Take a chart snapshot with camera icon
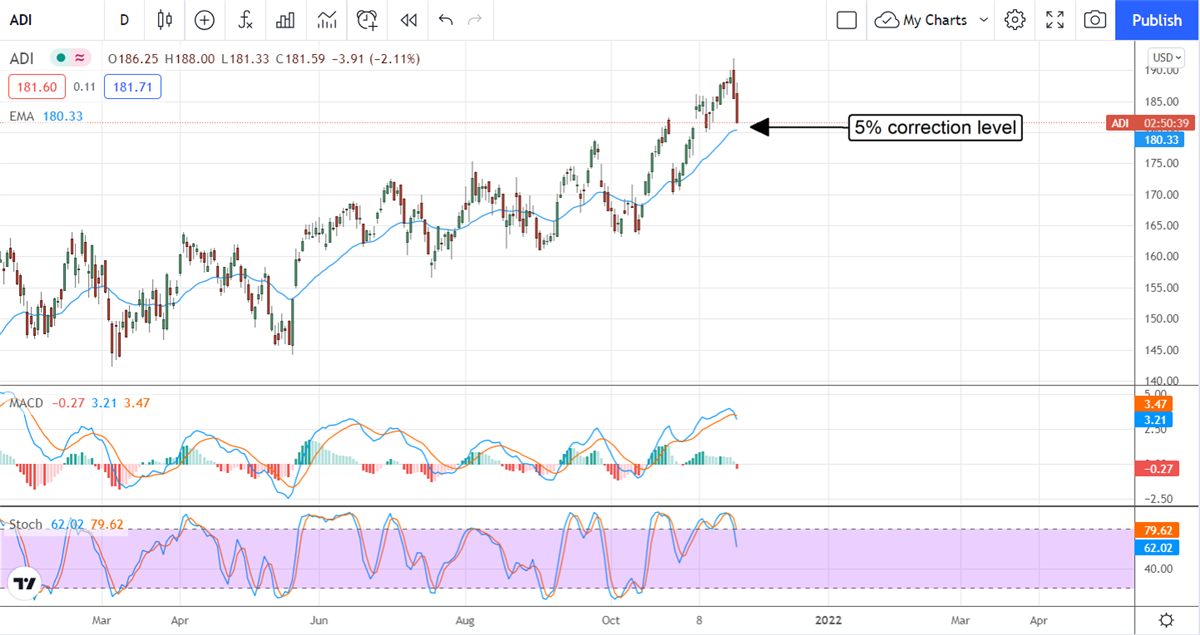Image resolution: width=1200 pixels, height=635 pixels. [x=1095, y=19]
